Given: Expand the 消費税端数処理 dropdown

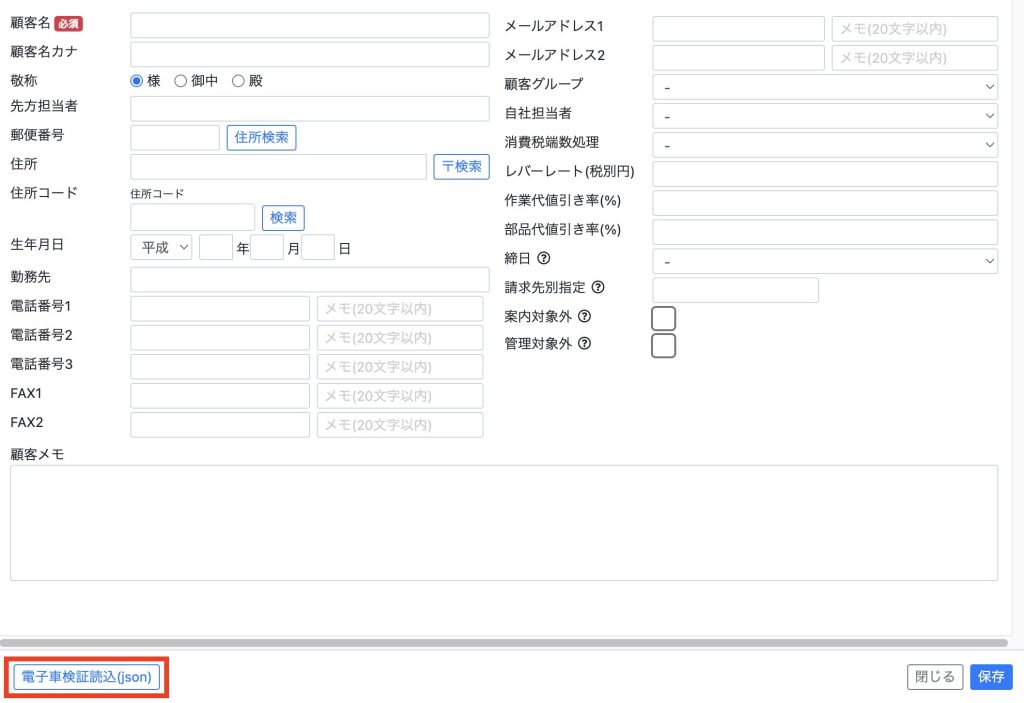Looking at the screenshot, I should click(825, 145).
